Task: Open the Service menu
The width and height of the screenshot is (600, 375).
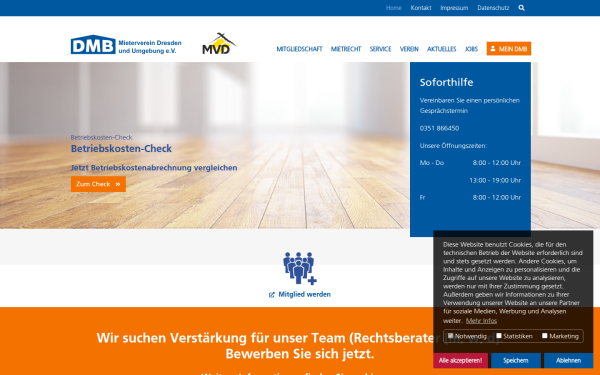Action: coord(380,49)
